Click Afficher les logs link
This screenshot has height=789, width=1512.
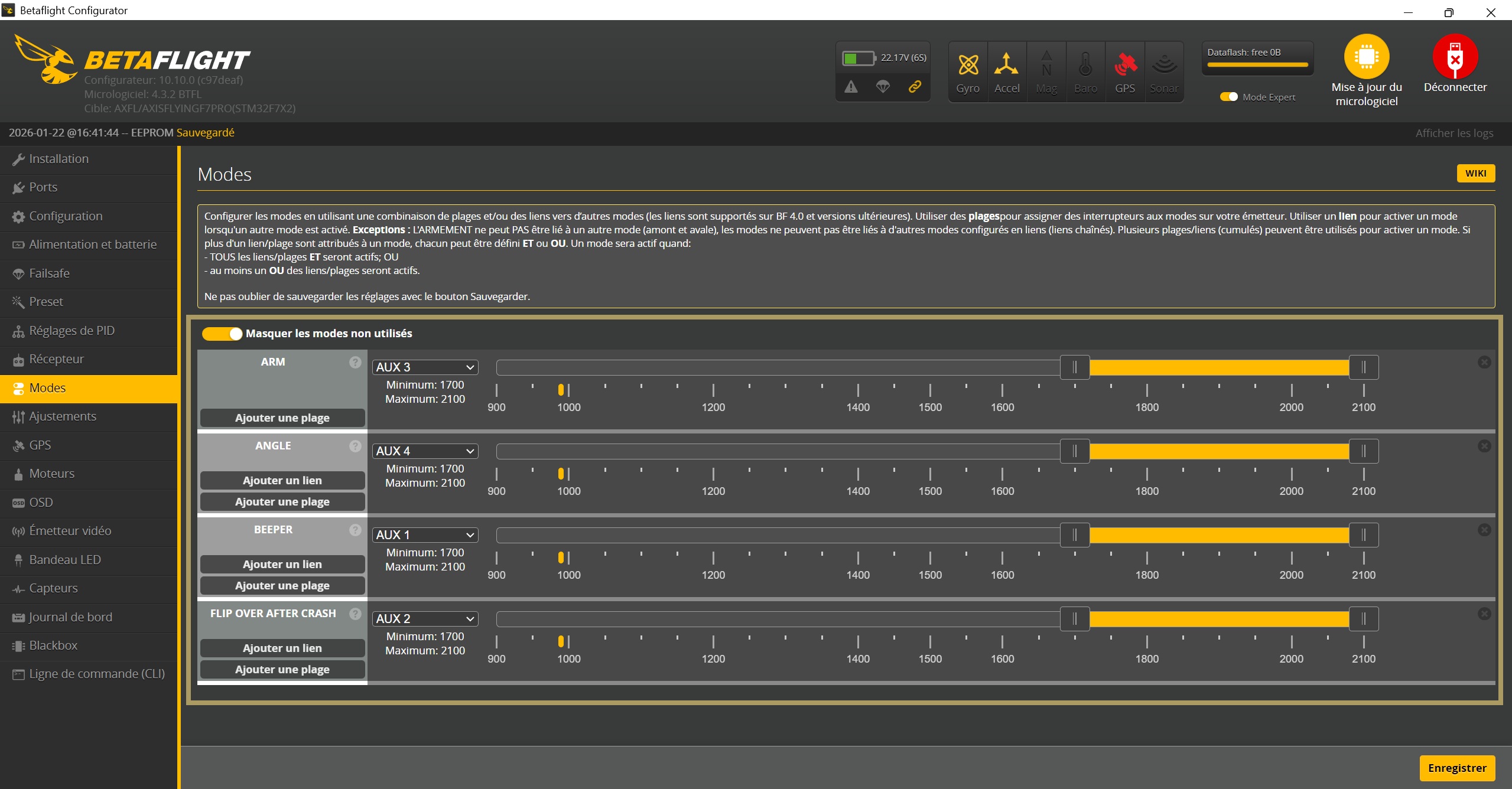click(1454, 133)
